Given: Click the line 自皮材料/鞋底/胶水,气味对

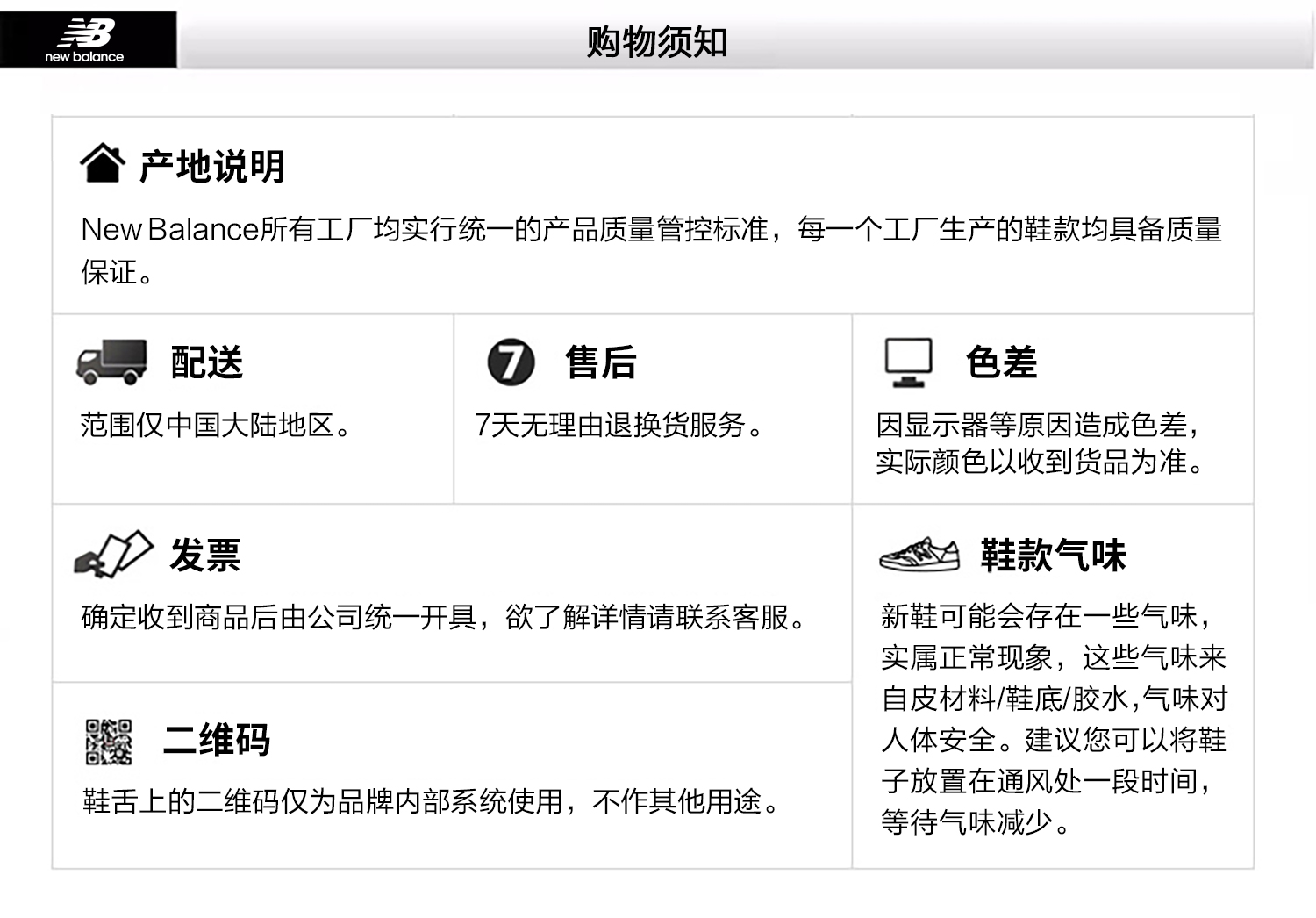Looking at the screenshot, I should pos(1055,699).
